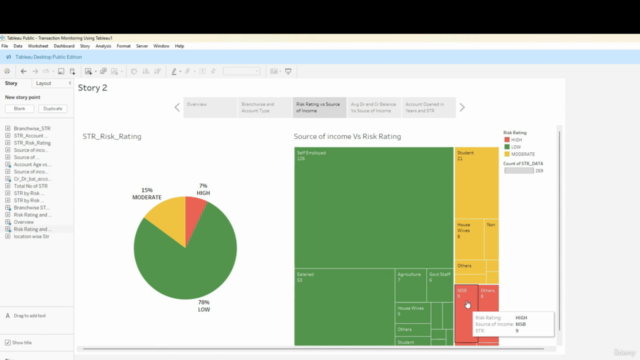This screenshot has height=360, width=640.
Task: Toggle the Show title checkbox
Action: [8, 342]
